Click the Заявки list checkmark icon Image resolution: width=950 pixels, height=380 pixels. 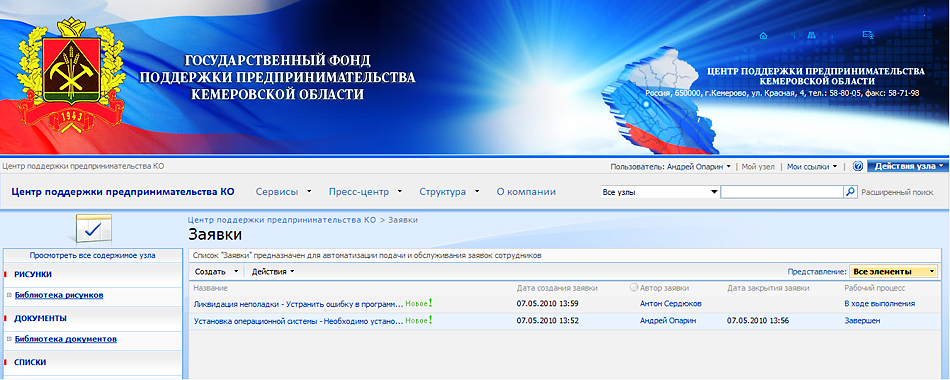(93, 229)
